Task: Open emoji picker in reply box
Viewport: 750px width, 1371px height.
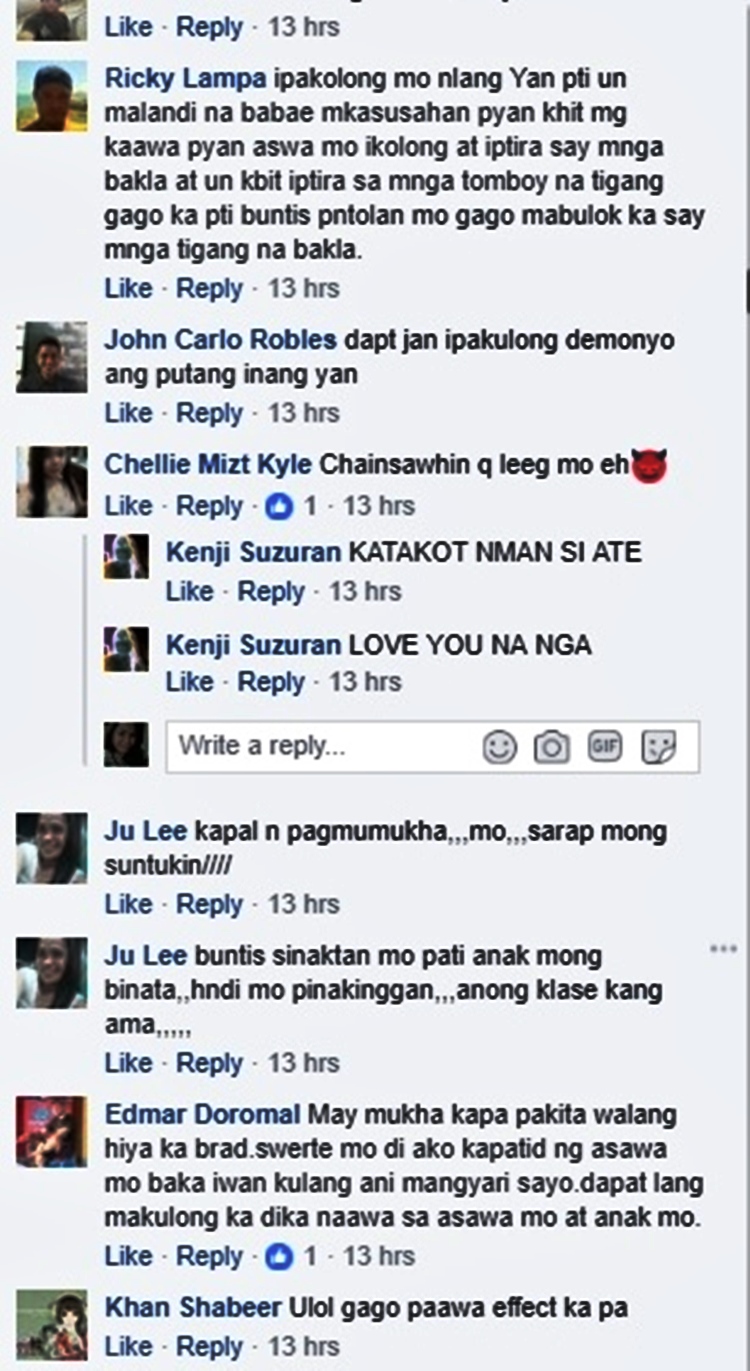Action: coord(500,746)
